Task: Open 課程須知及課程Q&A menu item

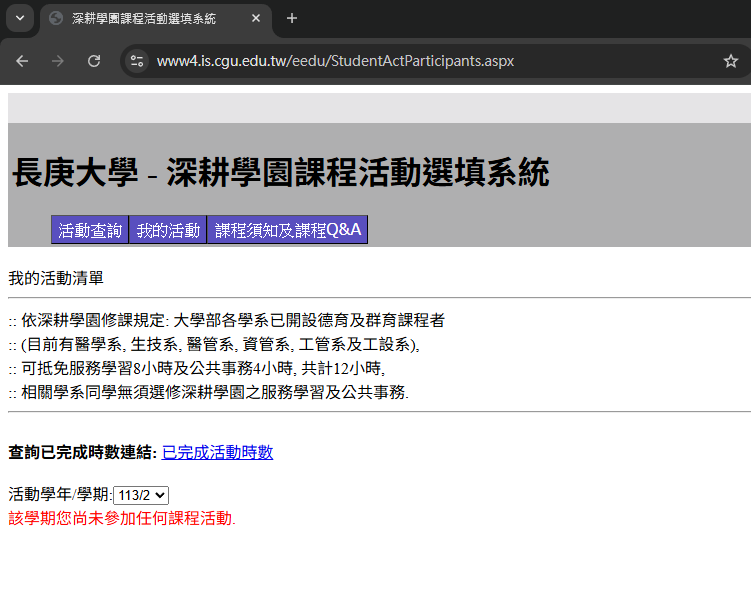Action: tap(287, 230)
